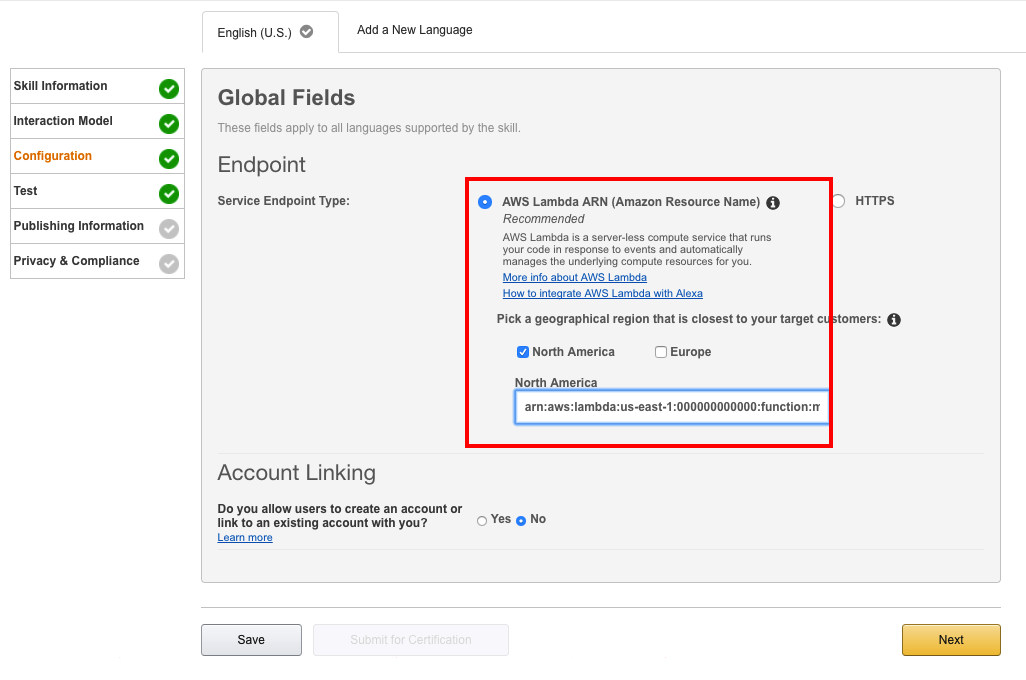The width and height of the screenshot is (1026, 680).
Task: Click the Test step green checkmark icon
Action: click(169, 194)
